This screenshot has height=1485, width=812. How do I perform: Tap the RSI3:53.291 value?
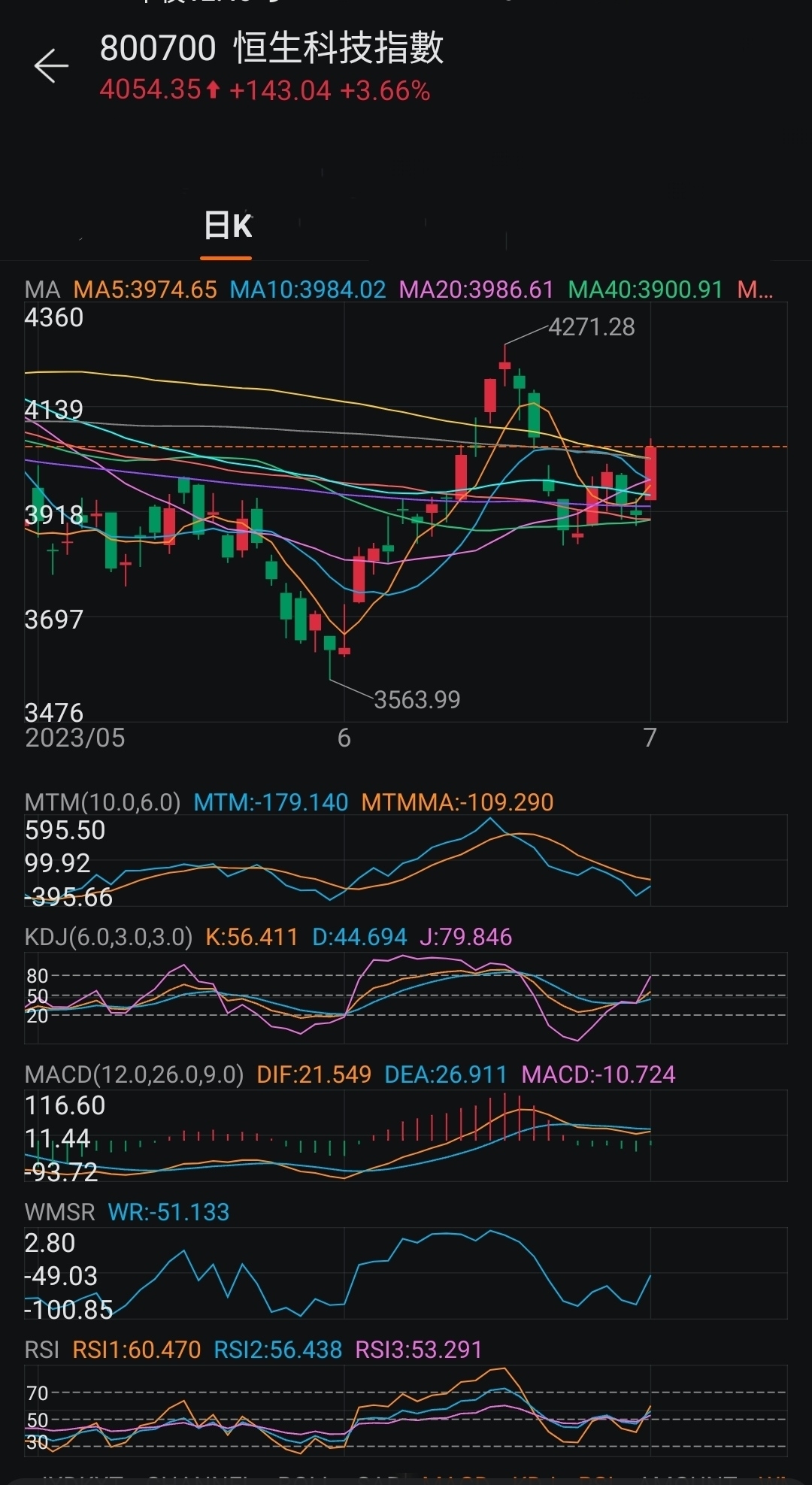(x=419, y=1350)
